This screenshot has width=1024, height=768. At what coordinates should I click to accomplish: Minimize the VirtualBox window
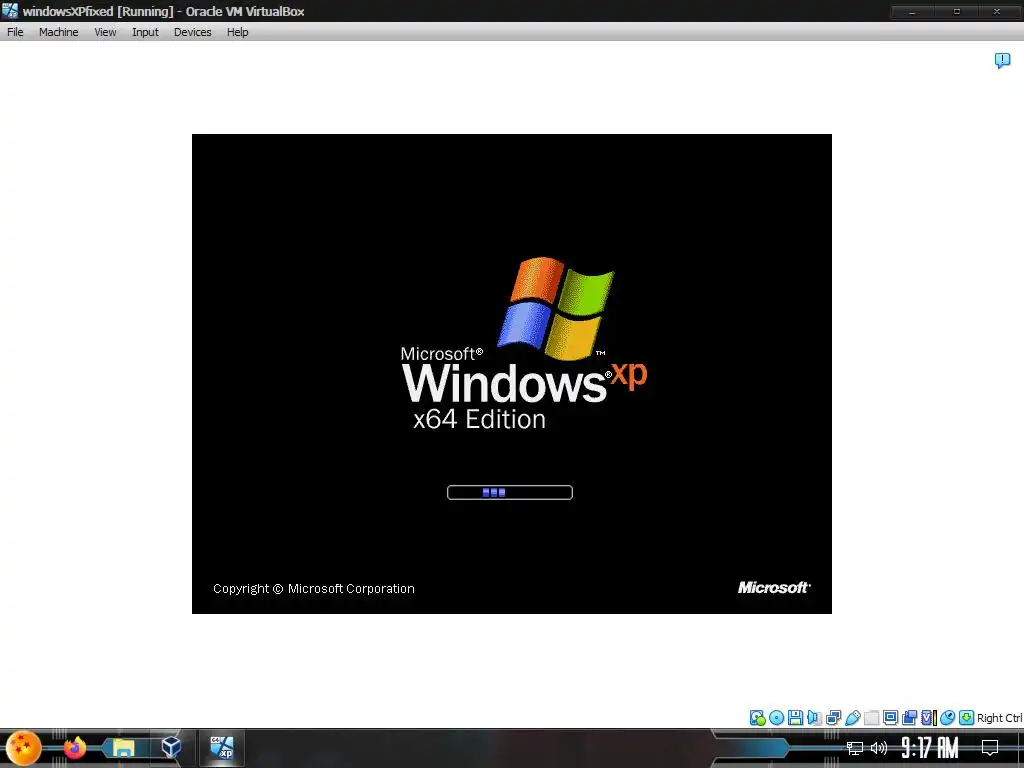(912, 11)
